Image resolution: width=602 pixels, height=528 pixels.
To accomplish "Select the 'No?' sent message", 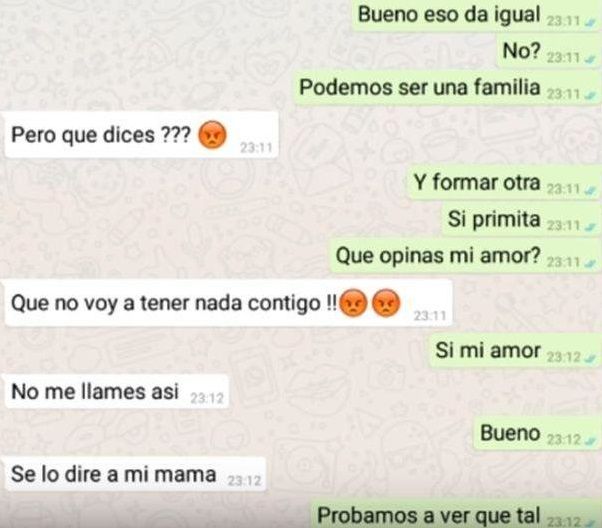I will pos(549,51).
